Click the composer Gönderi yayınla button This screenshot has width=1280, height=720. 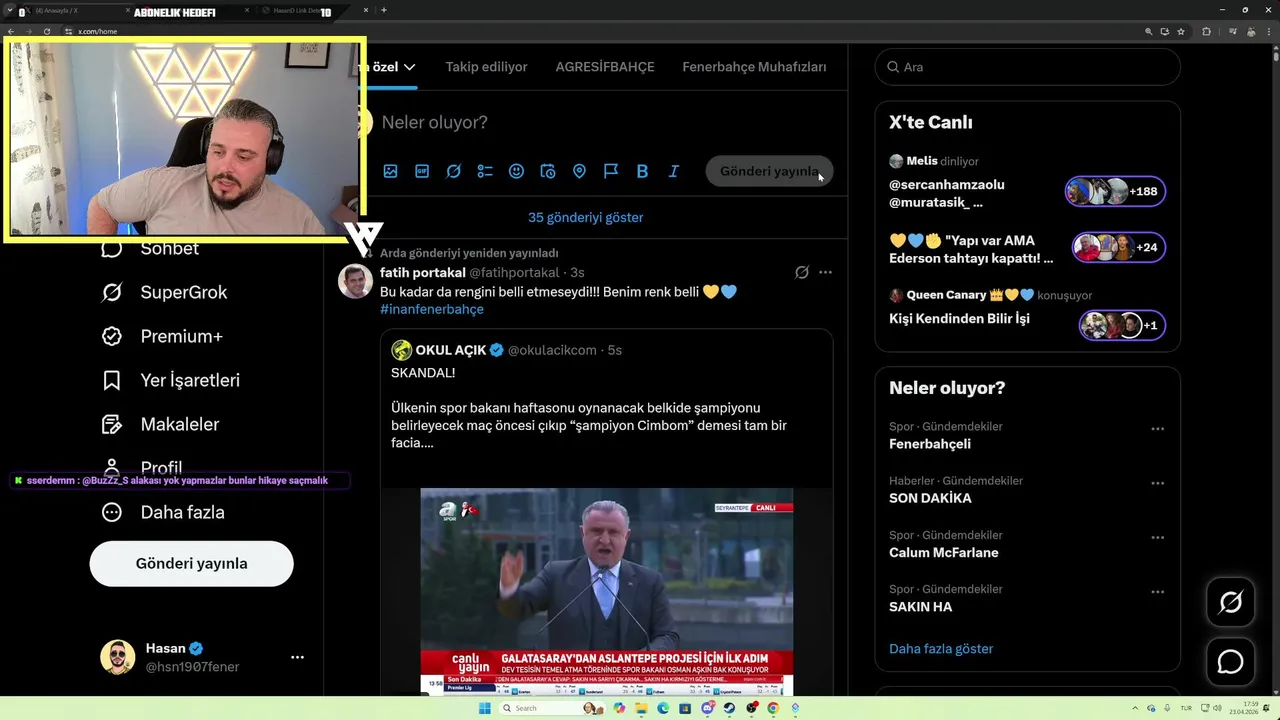coord(769,171)
